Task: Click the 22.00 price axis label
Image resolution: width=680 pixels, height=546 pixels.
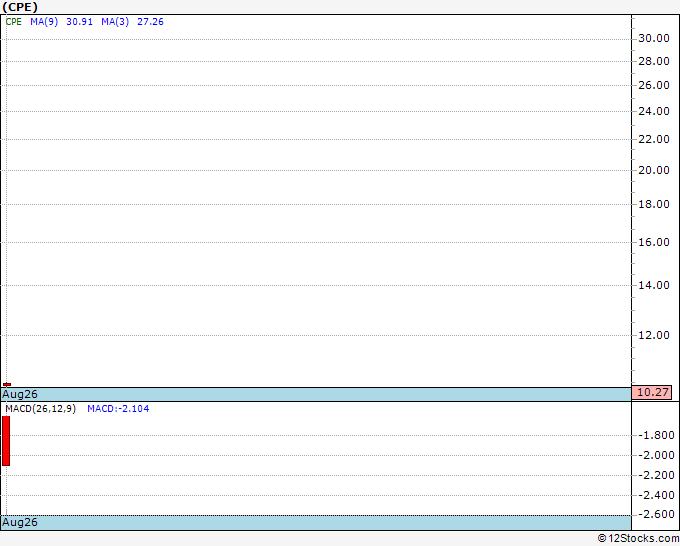Action: coord(654,139)
